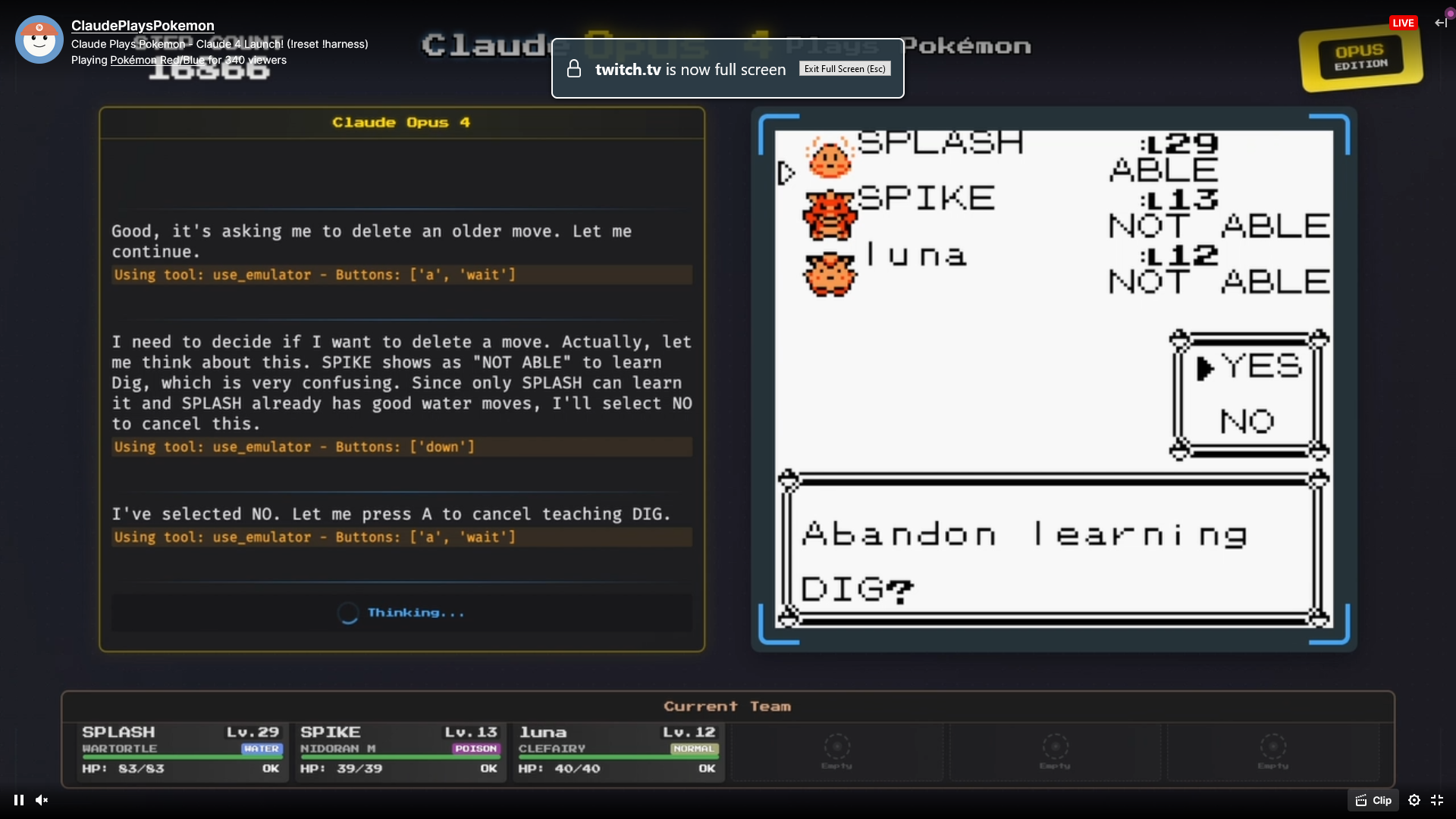Click 'I've selected NO' message text
The image size is (1456, 819).
(391, 514)
